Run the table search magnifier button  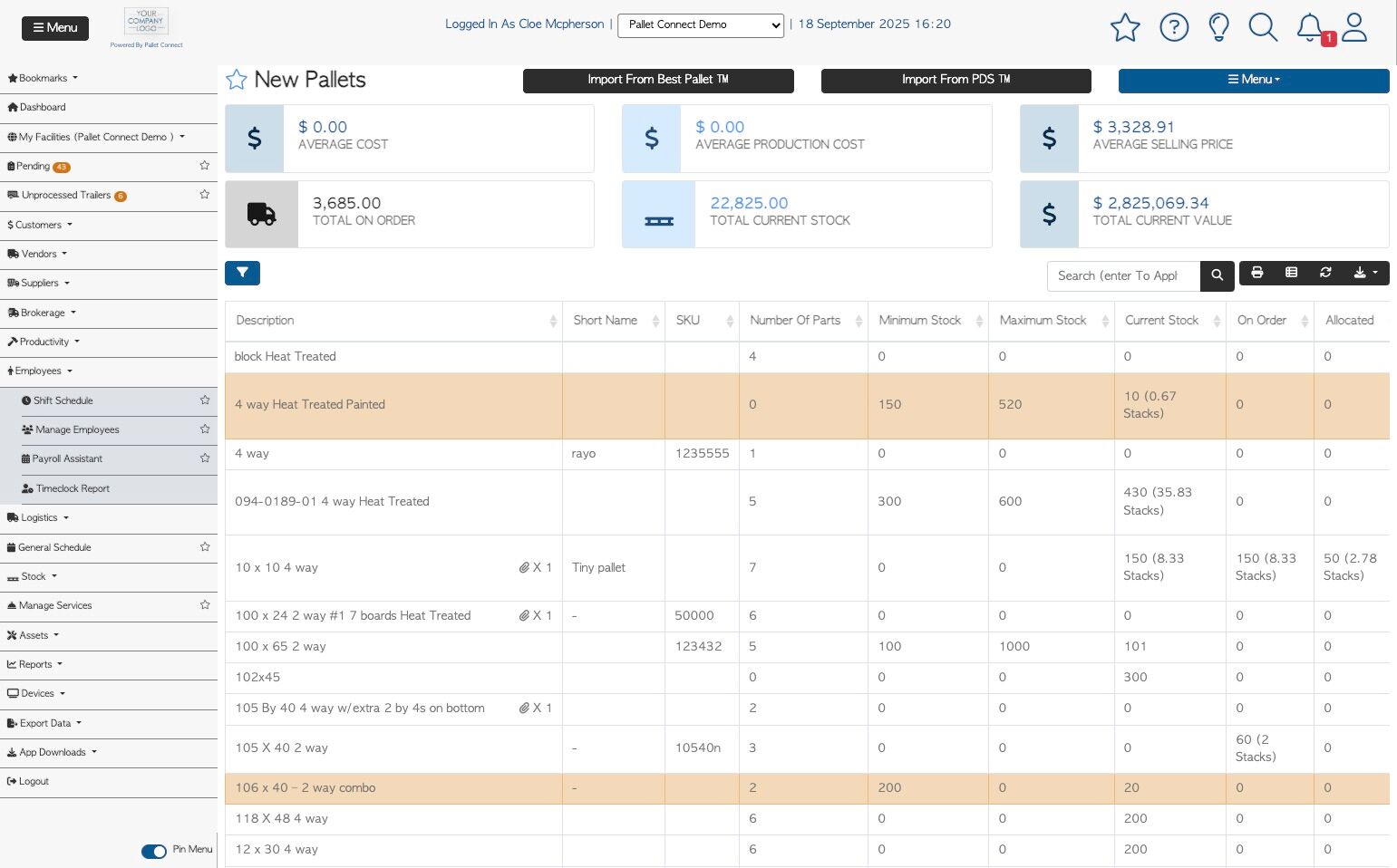click(1218, 276)
